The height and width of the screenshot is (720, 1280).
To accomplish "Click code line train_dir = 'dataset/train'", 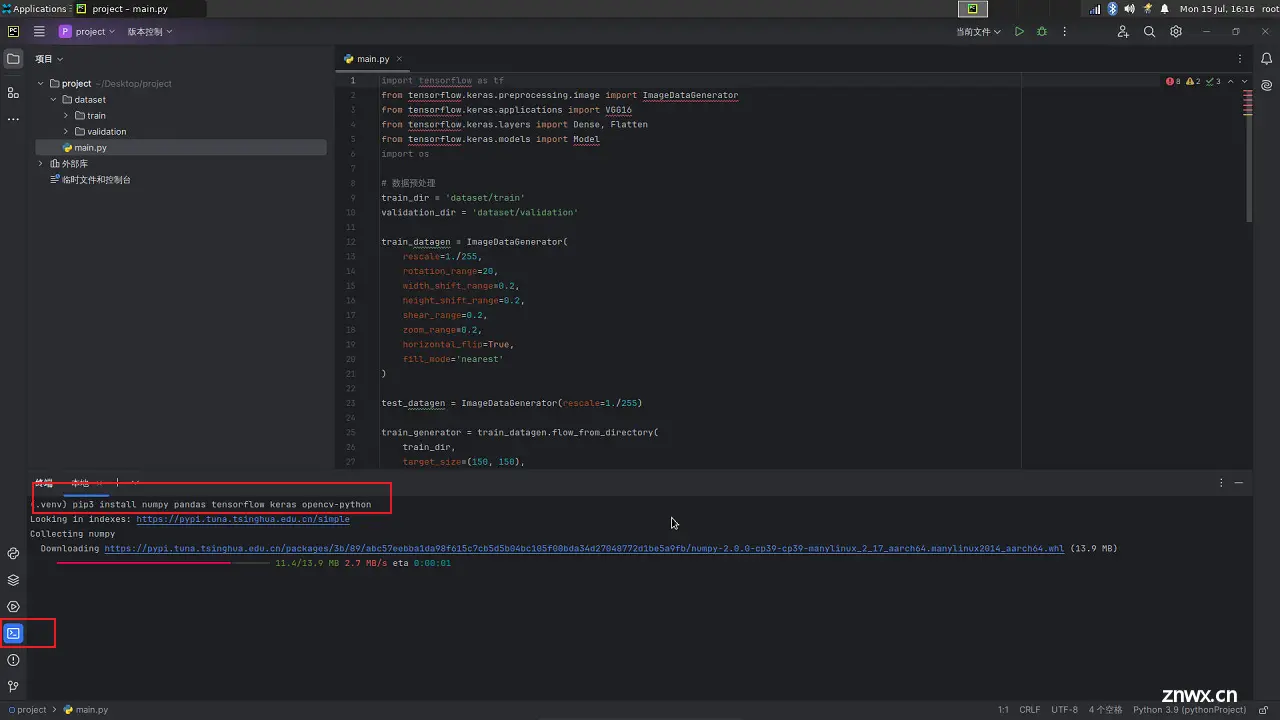I will [x=453, y=198].
